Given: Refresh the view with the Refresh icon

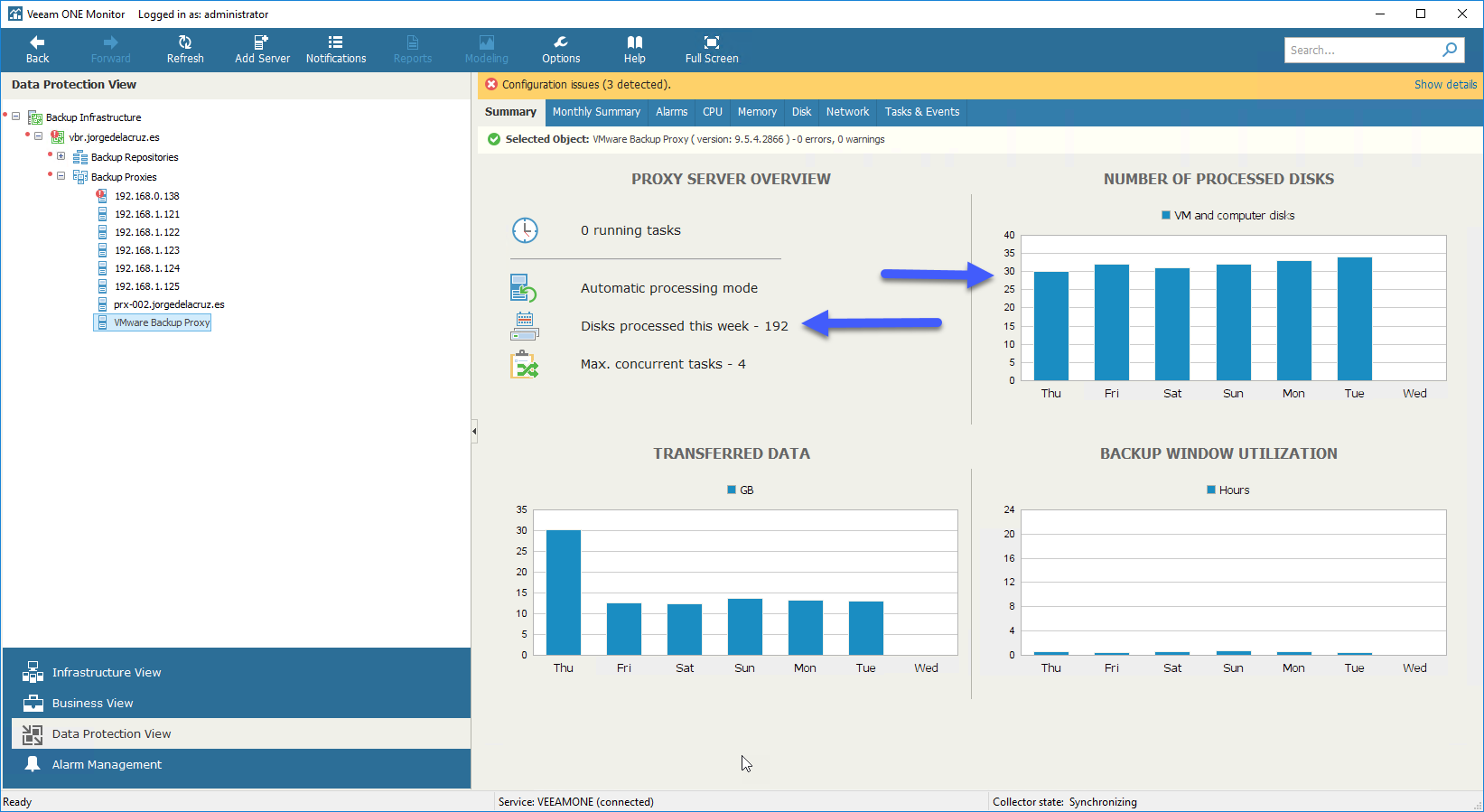Looking at the screenshot, I should pyautogui.click(x=185, y=42).
